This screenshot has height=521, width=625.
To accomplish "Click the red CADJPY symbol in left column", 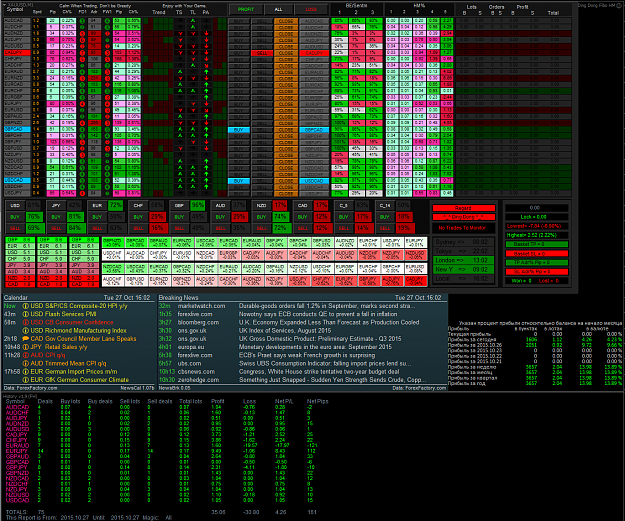I will (17, 53).
